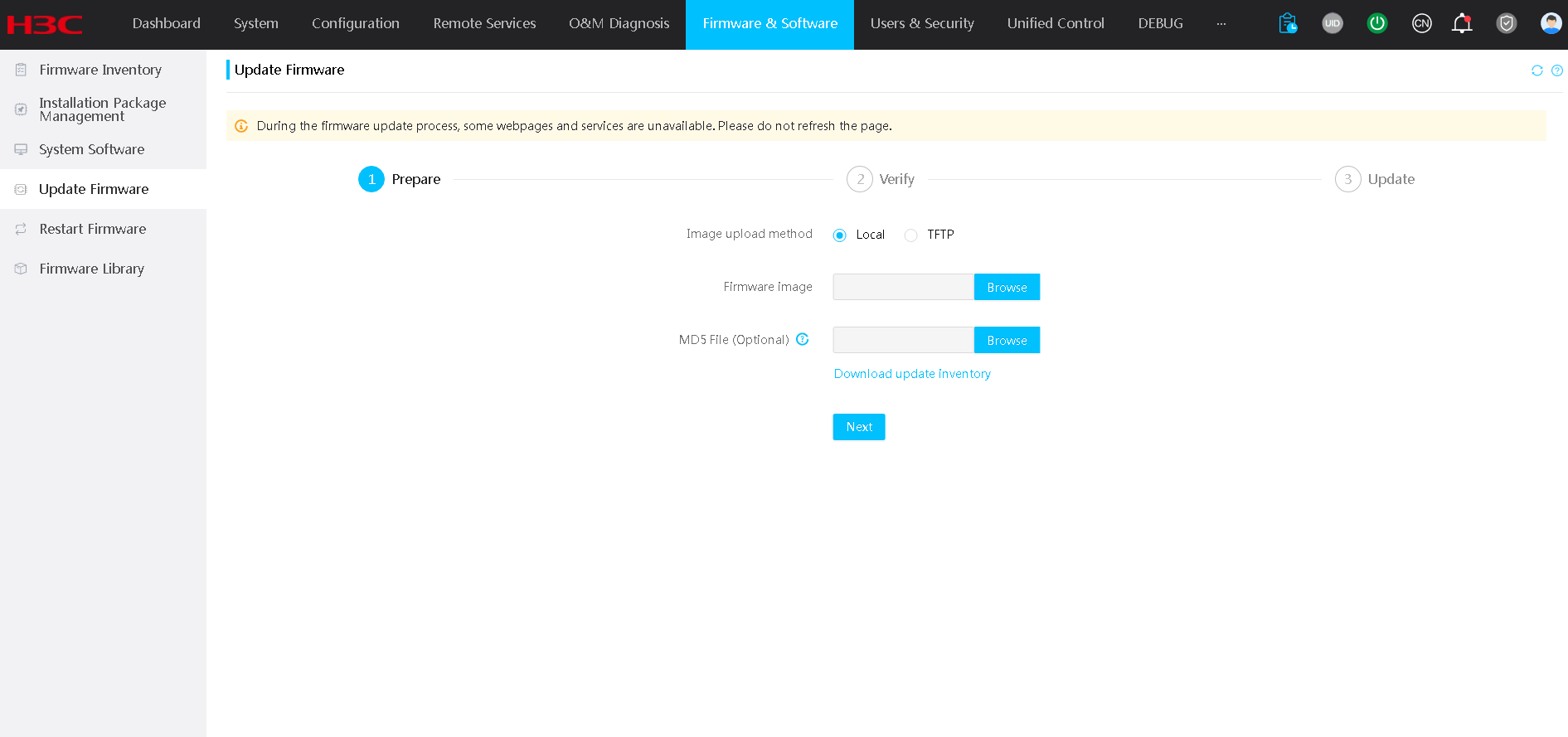1568x737 pixels.
Task: Open help with the question mark icon
Action: point(1557,70)
